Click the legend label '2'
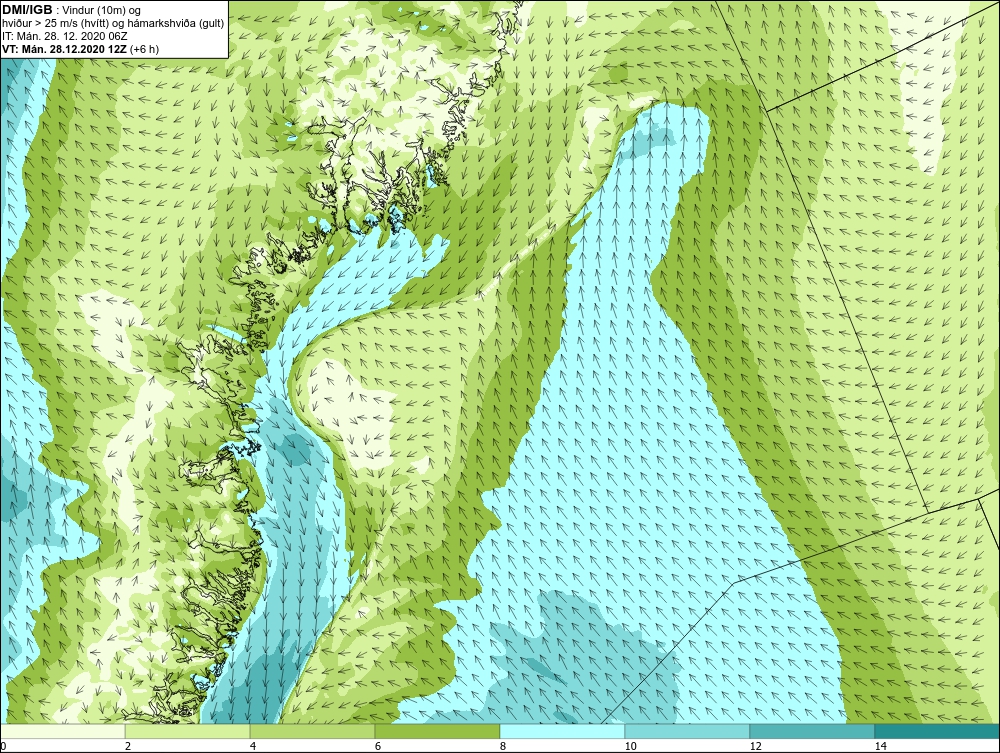The height and width of the screenshot is (753, 1000). point(128,746)
